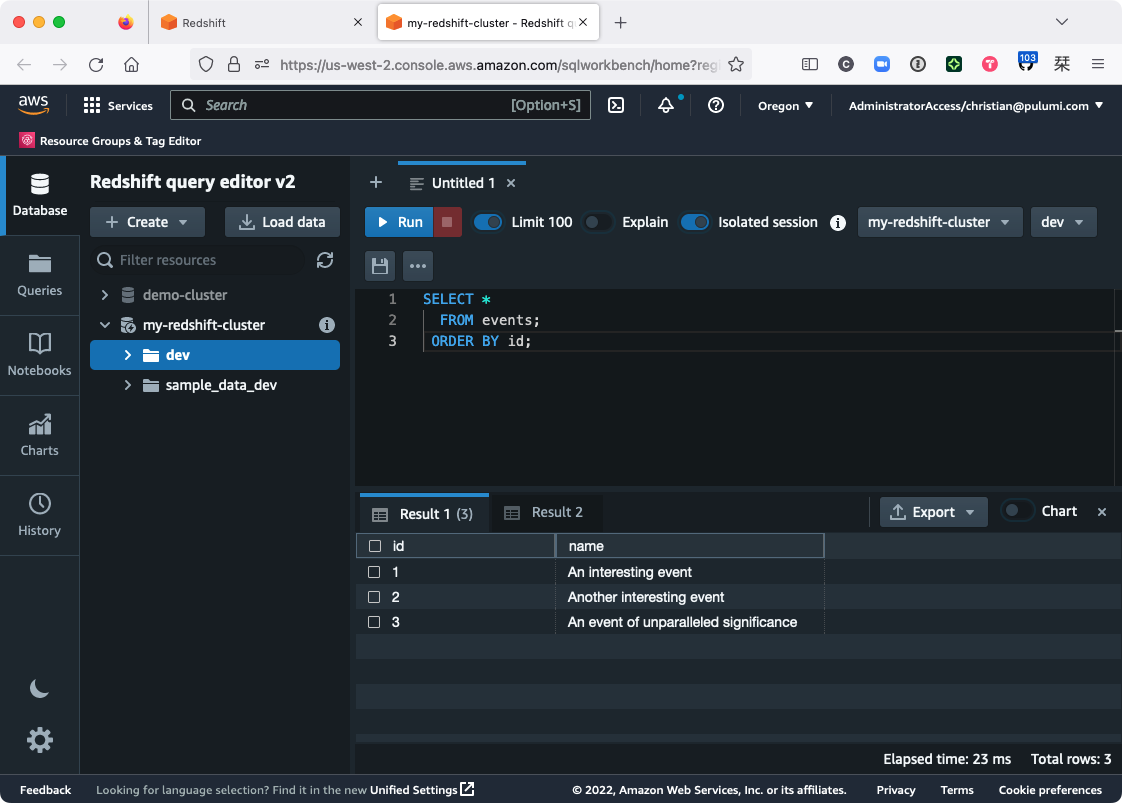
Task: Switch theme with the moon icon
Action: pos(39,688)
